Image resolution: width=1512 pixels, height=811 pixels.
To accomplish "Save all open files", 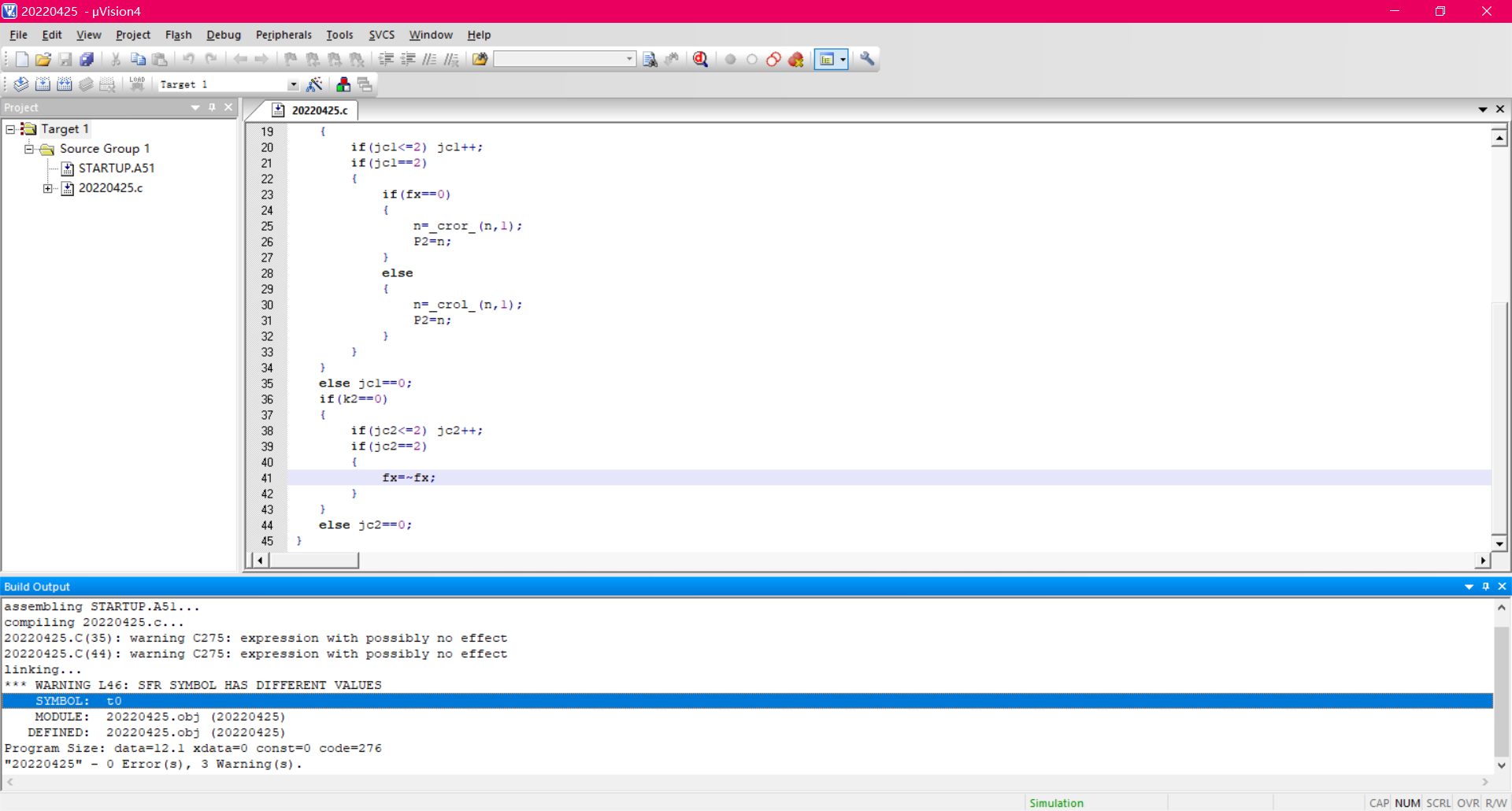I will pyautogui.click(x=87, y=59).
